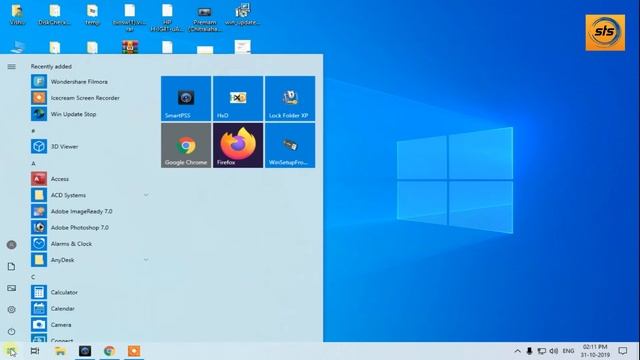Click the Start button on the taskbar
The width and height of the screenshot is (640, 360).
coord(11,351)
